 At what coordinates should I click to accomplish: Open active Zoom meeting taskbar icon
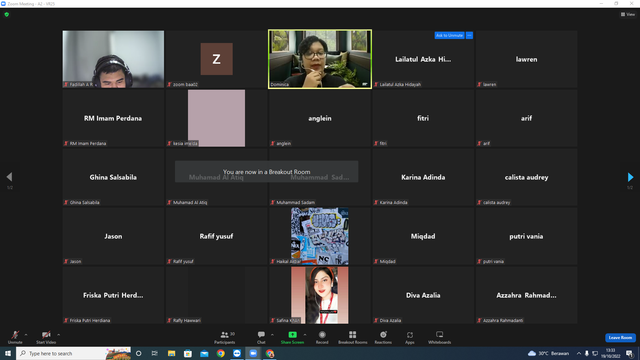pos(253,353)
